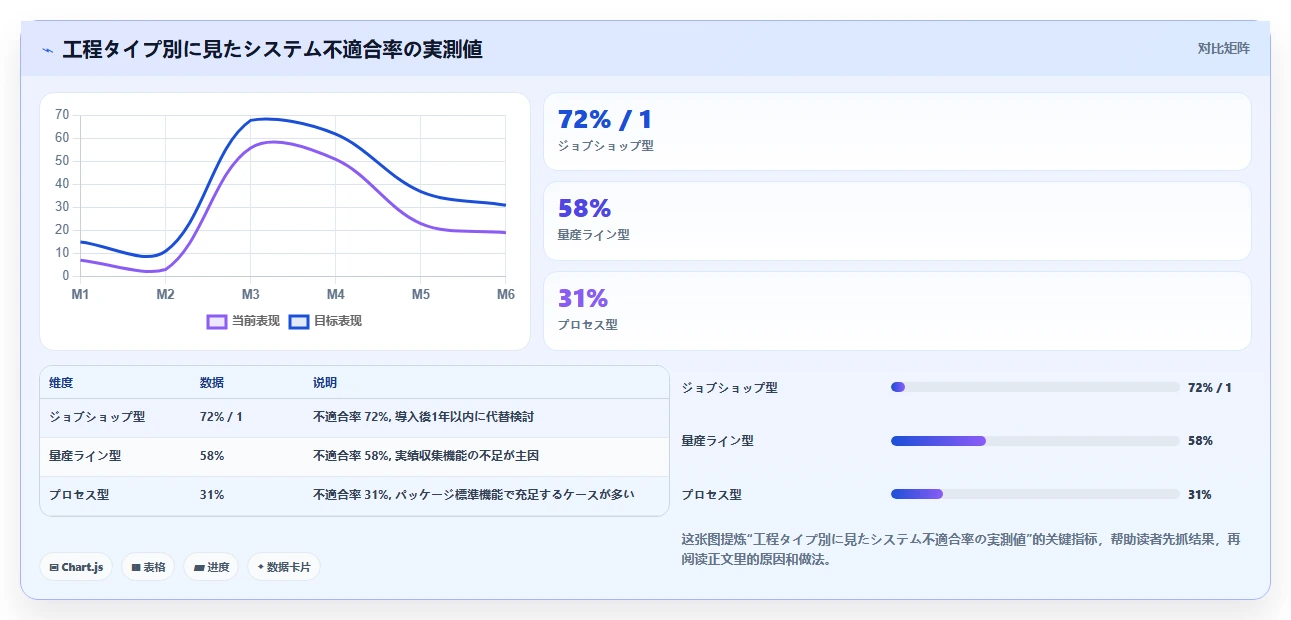Click the 70 tick on the chart y-axis
Viewport: 1291px width, 620px height.
(62, 114)
